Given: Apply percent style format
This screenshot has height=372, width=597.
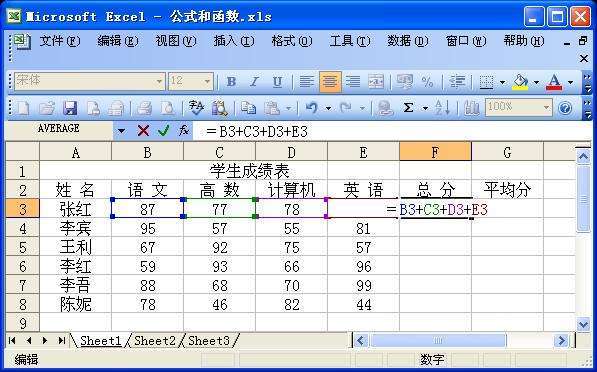Looking at the screenshot, I should pos(428,81).
